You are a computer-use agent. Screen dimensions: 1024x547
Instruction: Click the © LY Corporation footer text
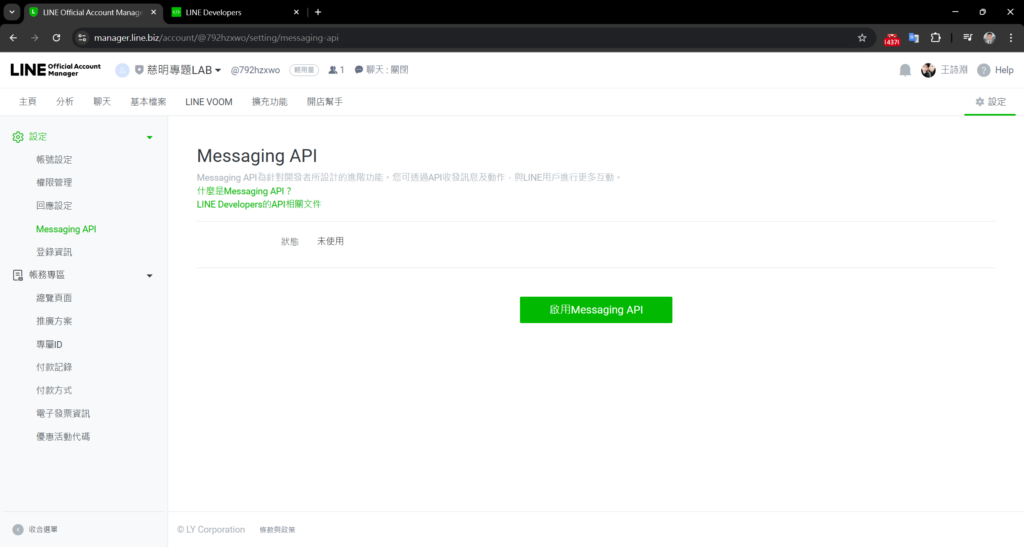(211, 529)
